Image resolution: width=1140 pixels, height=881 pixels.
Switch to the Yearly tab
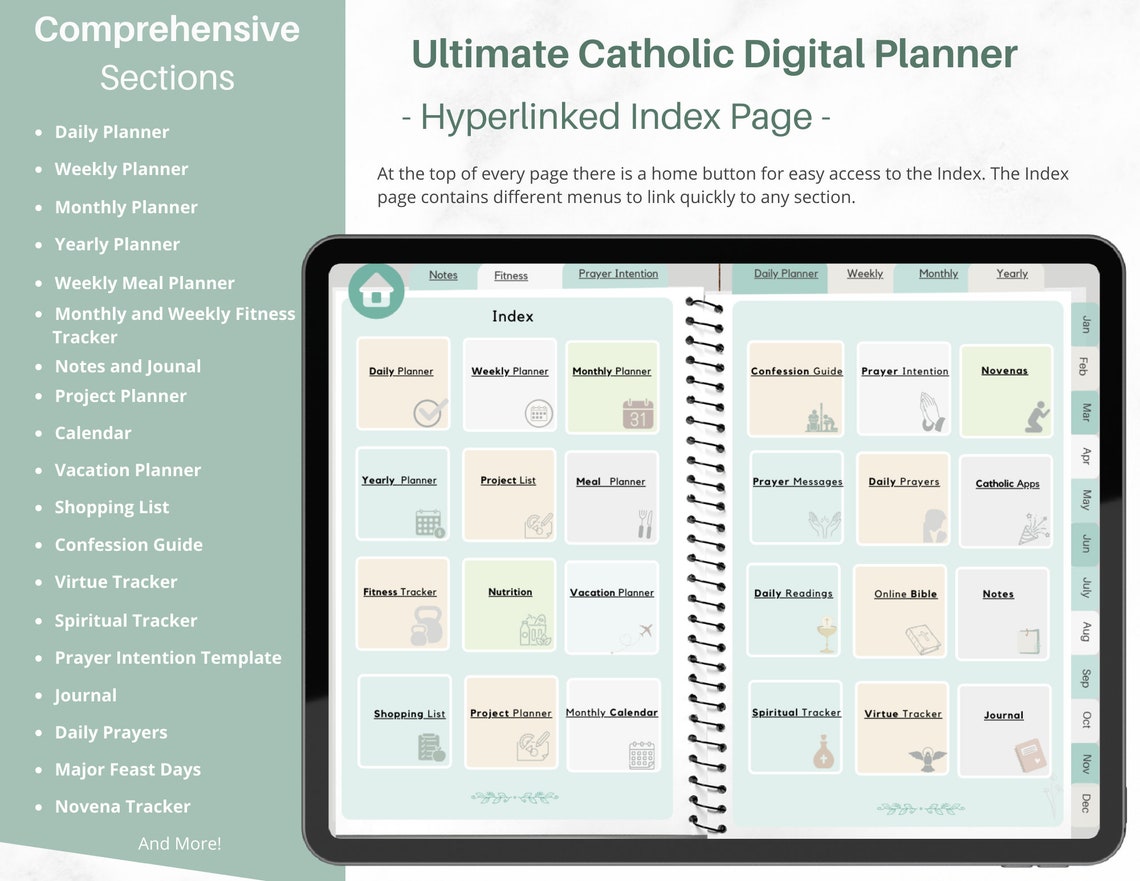coord(1011,273)
